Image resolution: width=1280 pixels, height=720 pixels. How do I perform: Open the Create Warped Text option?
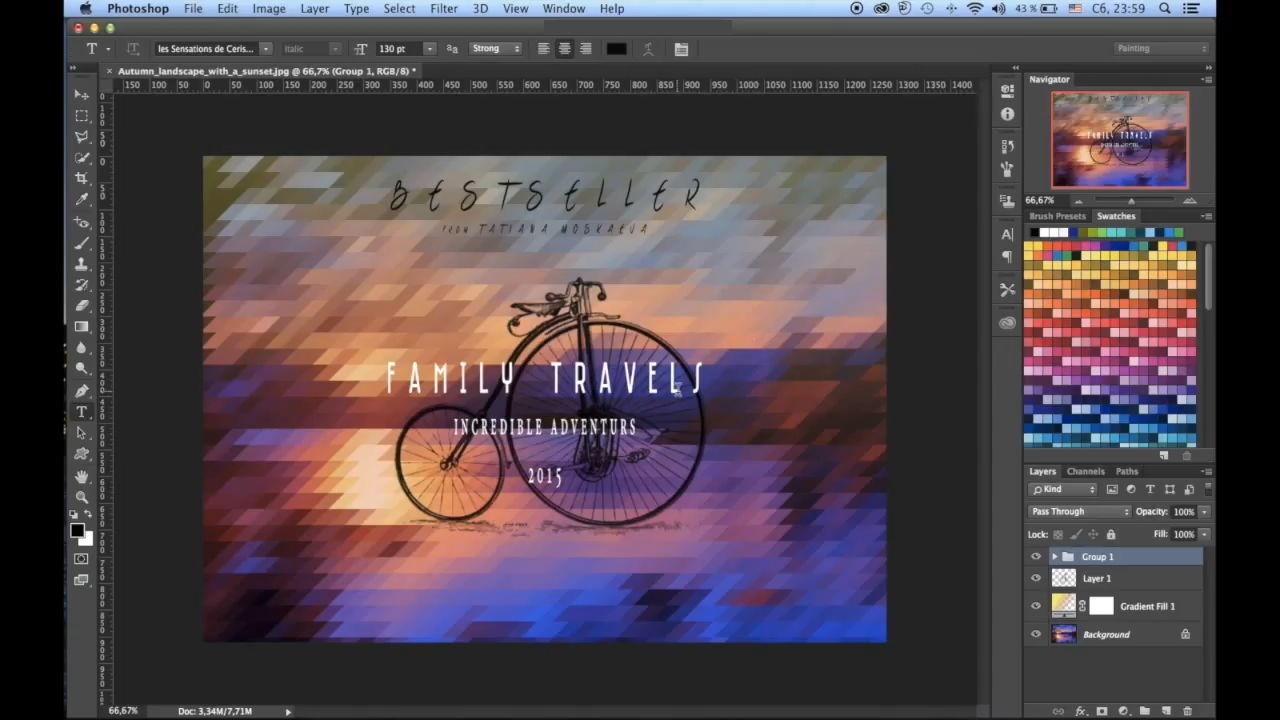[647, 49]
